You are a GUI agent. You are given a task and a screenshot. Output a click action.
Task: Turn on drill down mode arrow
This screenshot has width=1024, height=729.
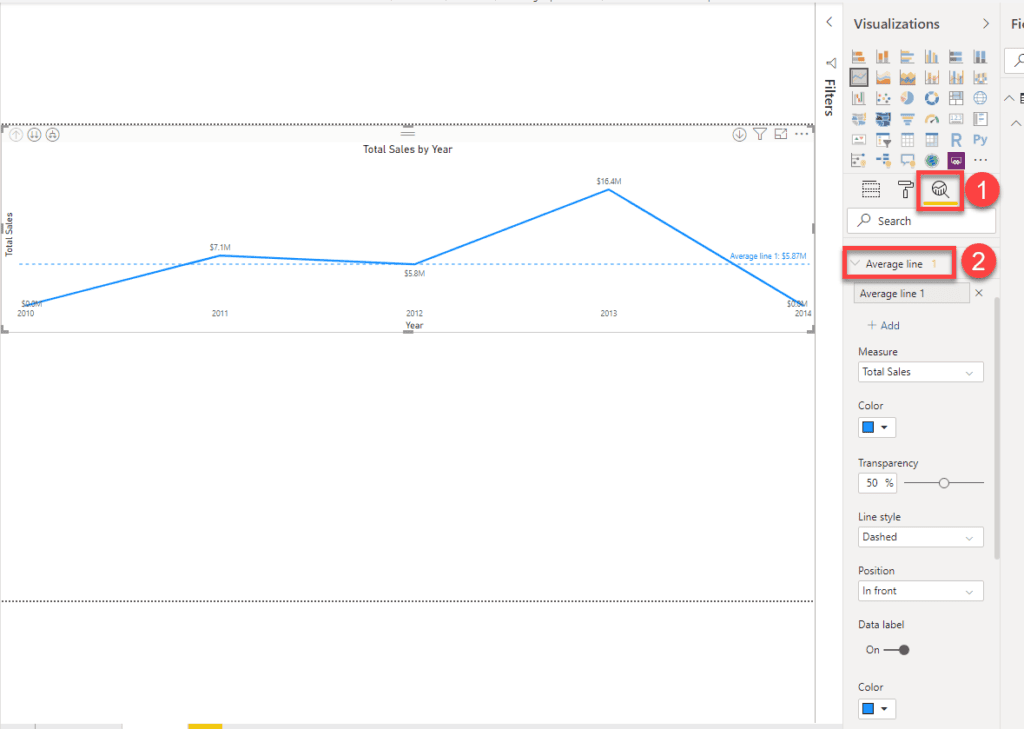[x=739, y=135]
